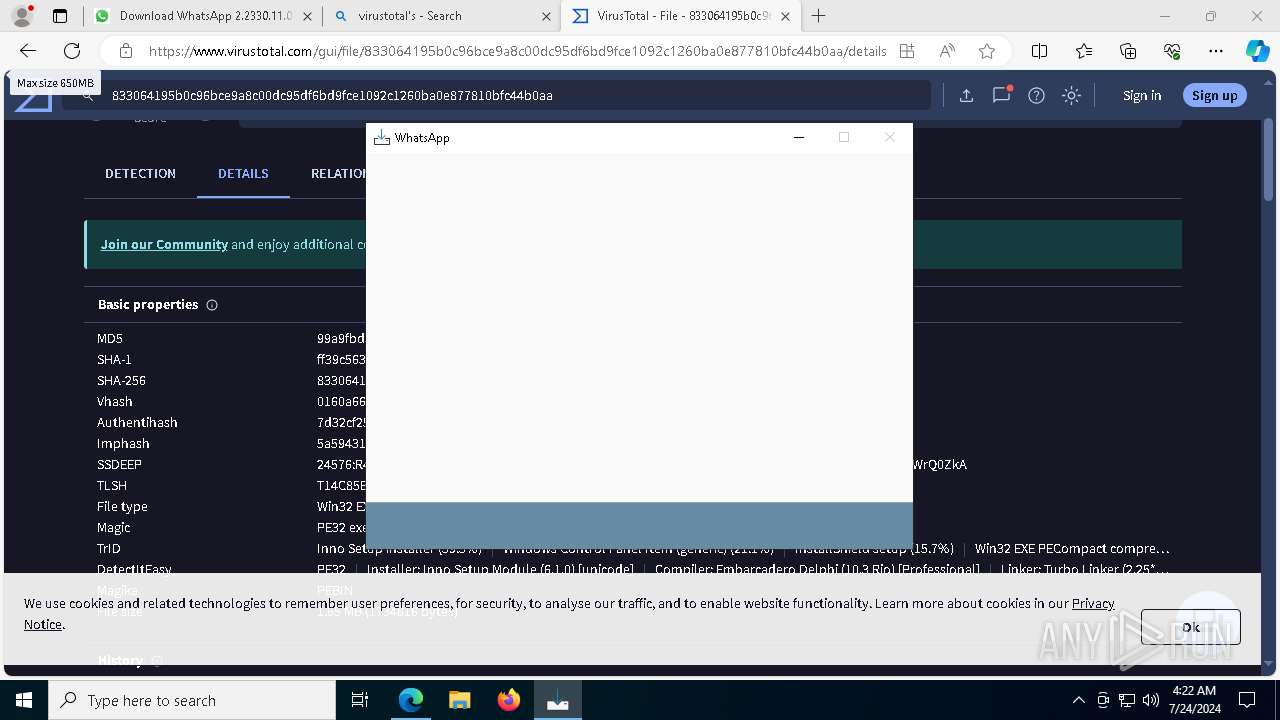Click the browser address bar URL

click(517, 51)
